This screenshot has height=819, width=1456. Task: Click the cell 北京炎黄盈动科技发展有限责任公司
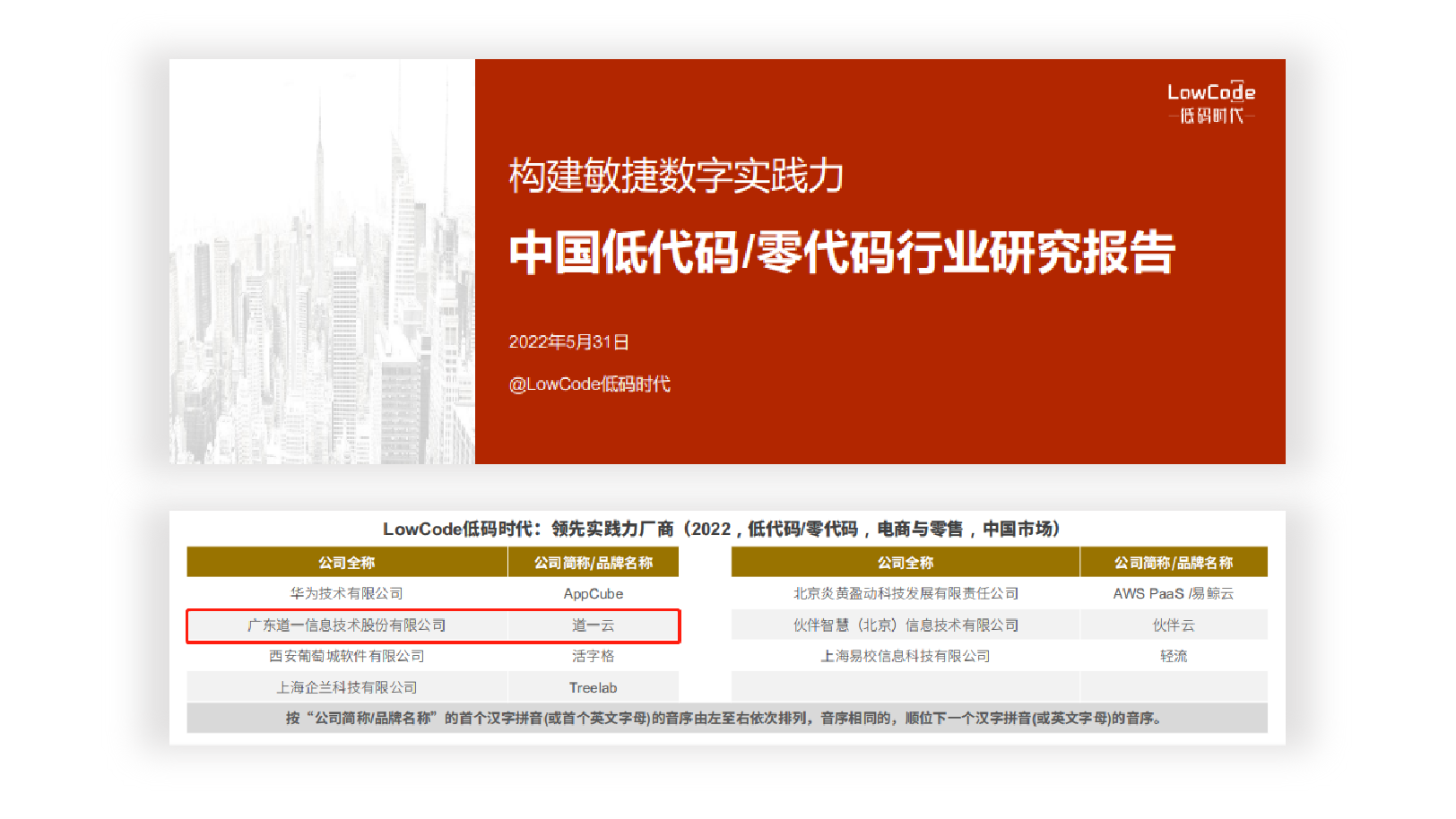(906, 593)
